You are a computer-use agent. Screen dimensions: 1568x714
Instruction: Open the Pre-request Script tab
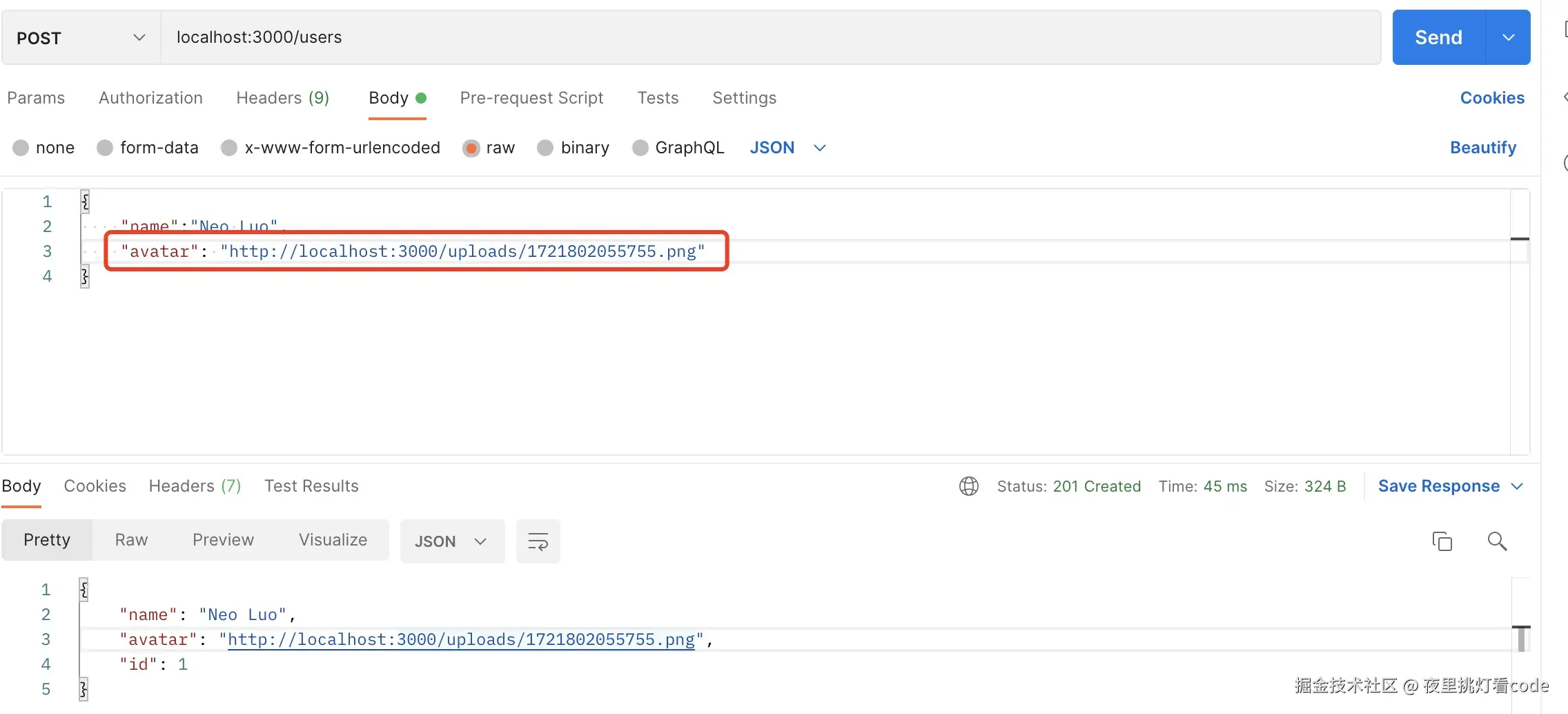tap(531, 98)
